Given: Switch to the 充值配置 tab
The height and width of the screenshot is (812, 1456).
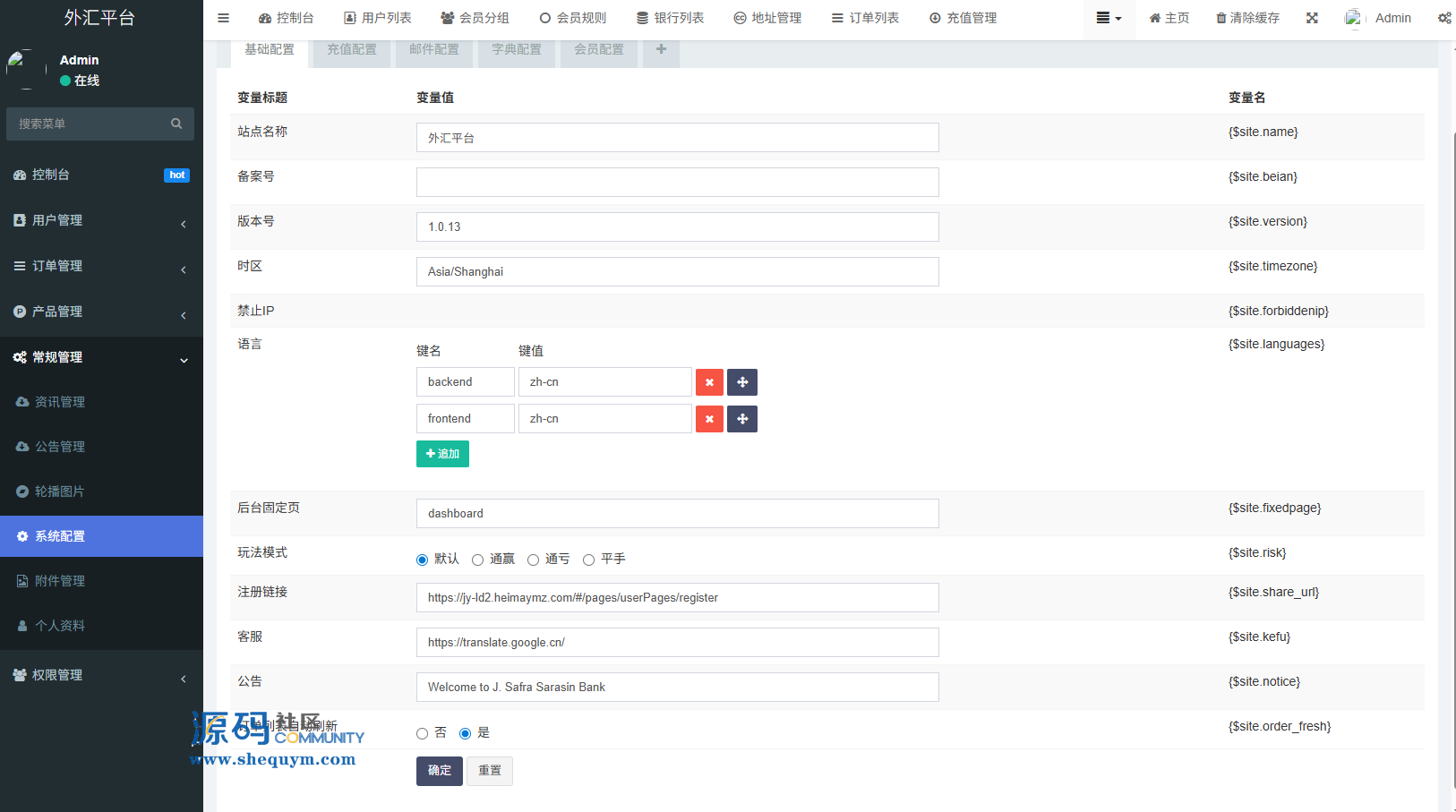Looking at the screenshot, I should [352, 49].
